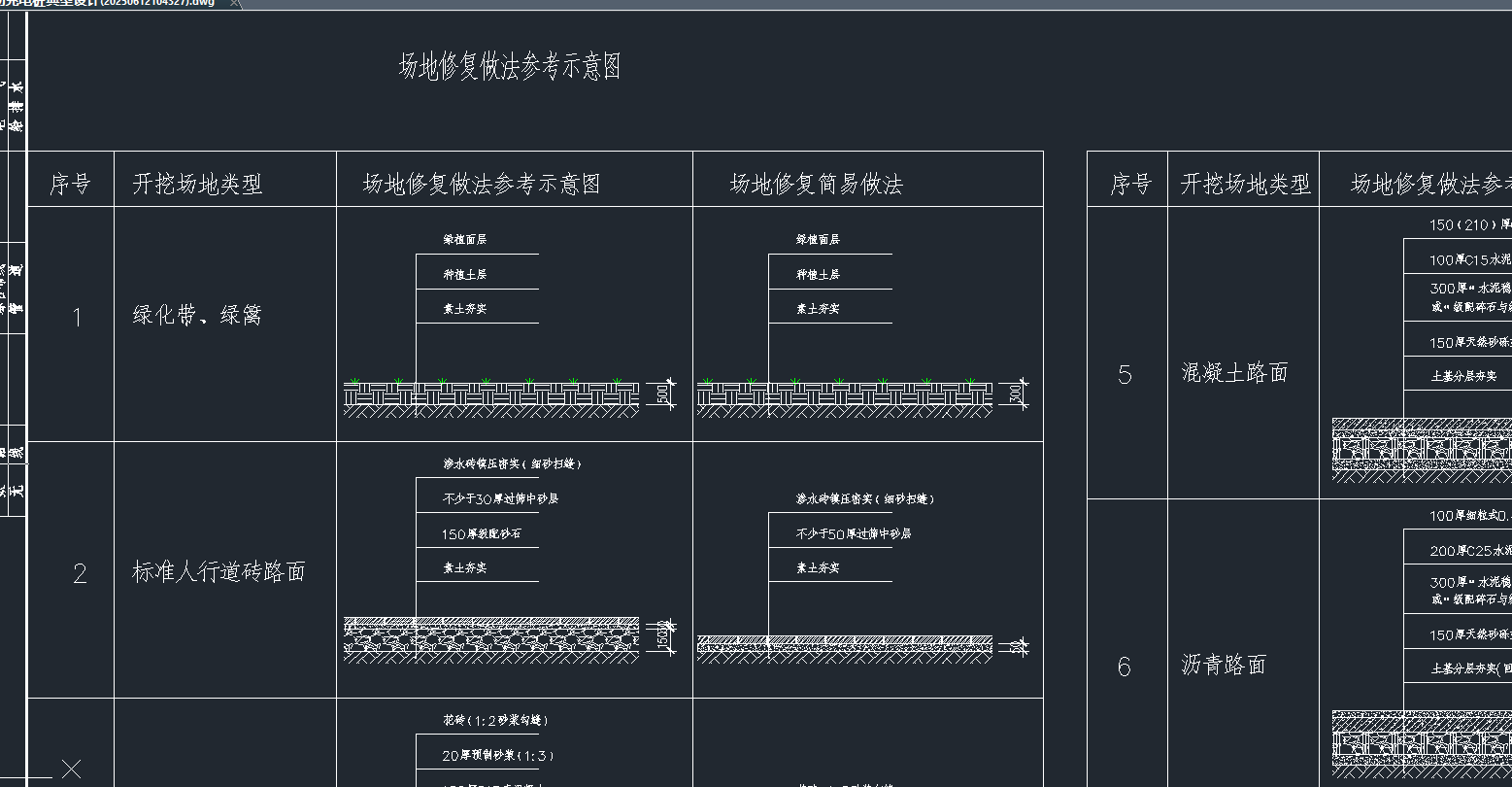1512x787 pixels.
Task: Select the drawing title 场地修复做法参考示意图 above the table
Action: (510, 67)
